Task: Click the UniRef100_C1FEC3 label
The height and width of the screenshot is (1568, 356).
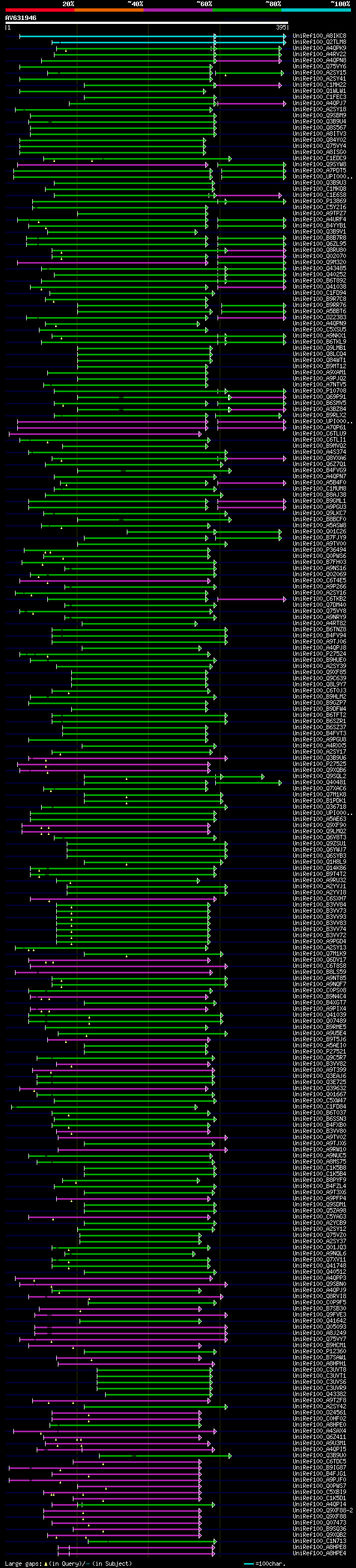Action: pos(319,97)
